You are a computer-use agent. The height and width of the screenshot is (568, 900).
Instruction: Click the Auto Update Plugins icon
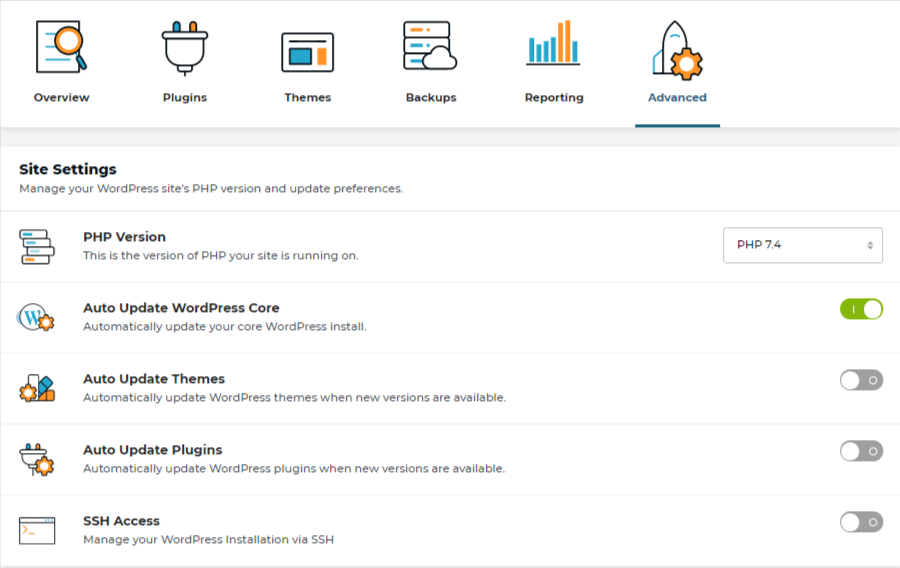(x=37, y=460)
